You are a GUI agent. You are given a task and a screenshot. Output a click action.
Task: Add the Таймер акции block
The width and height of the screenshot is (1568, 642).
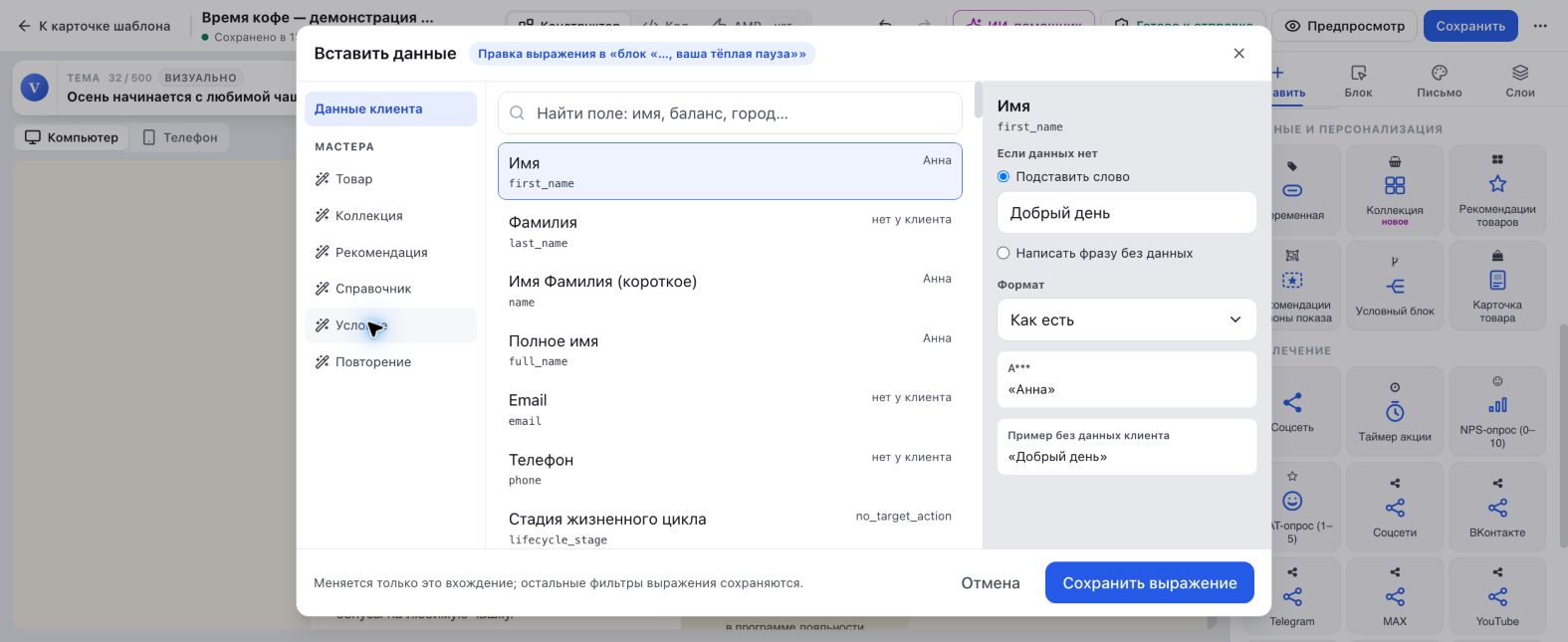1394,411
